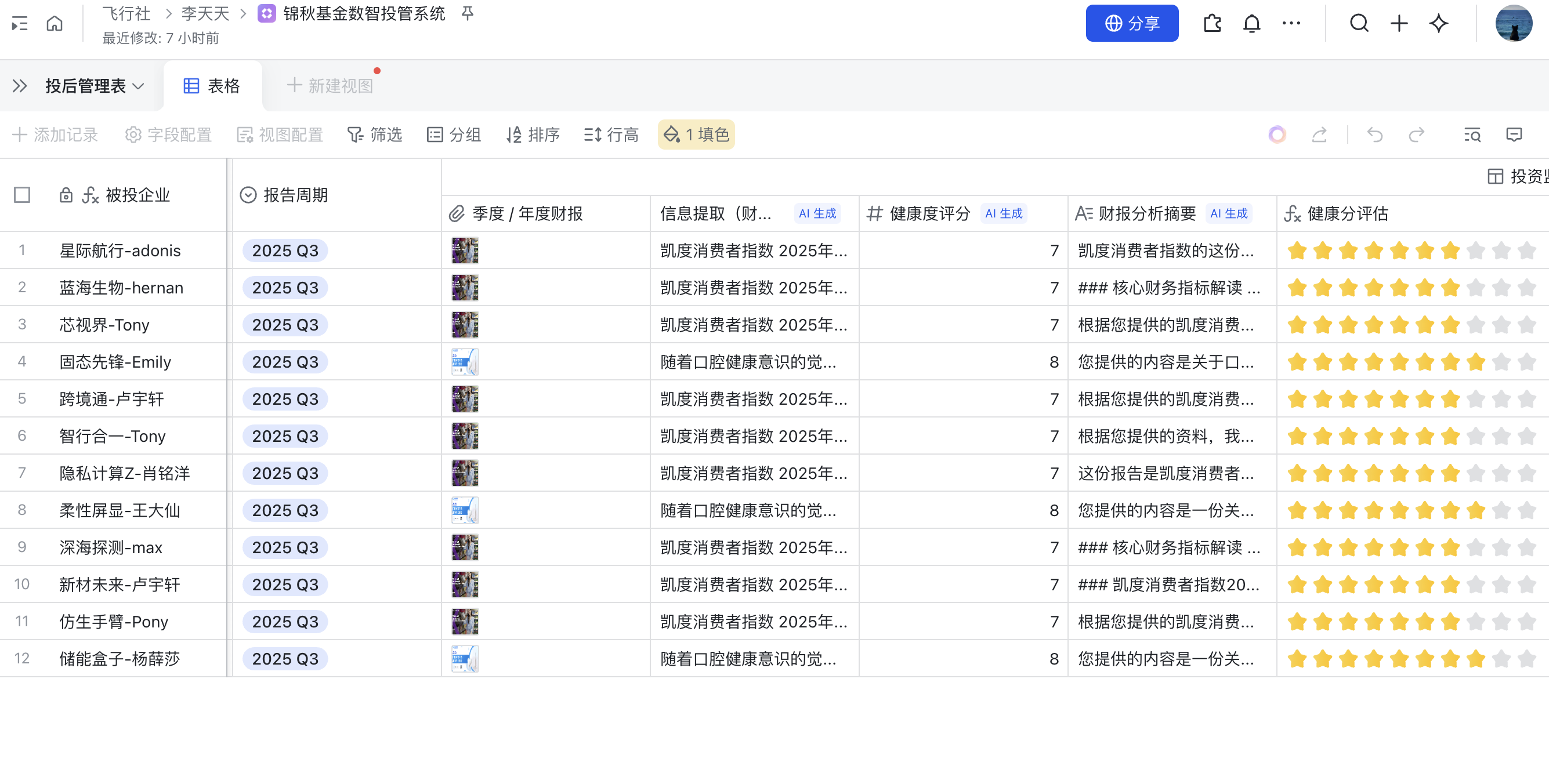Open the attachment thumbnail for 固态先锋-Emily

tap(465, 362)
